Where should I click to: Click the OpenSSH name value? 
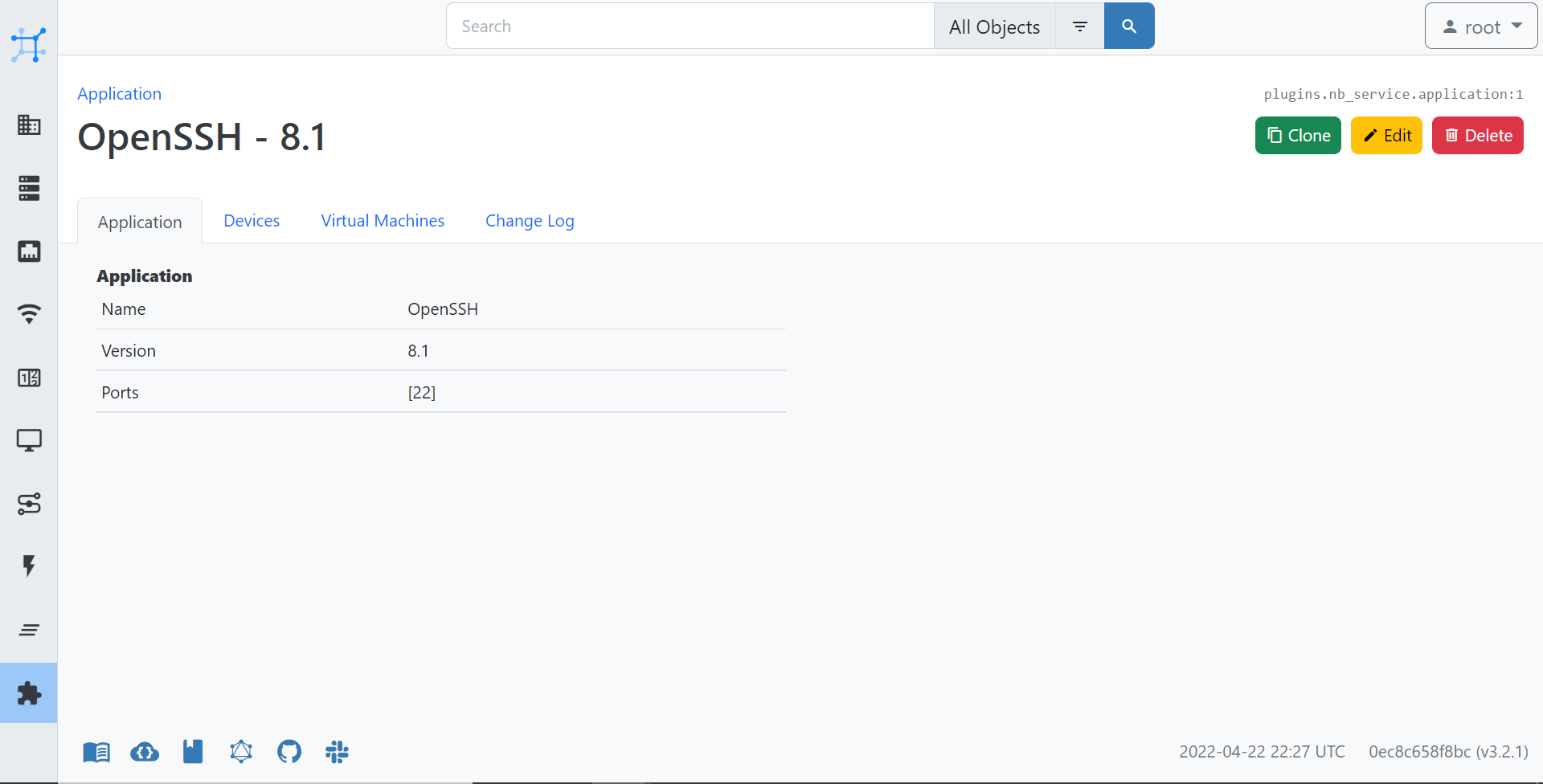(443, 309)
